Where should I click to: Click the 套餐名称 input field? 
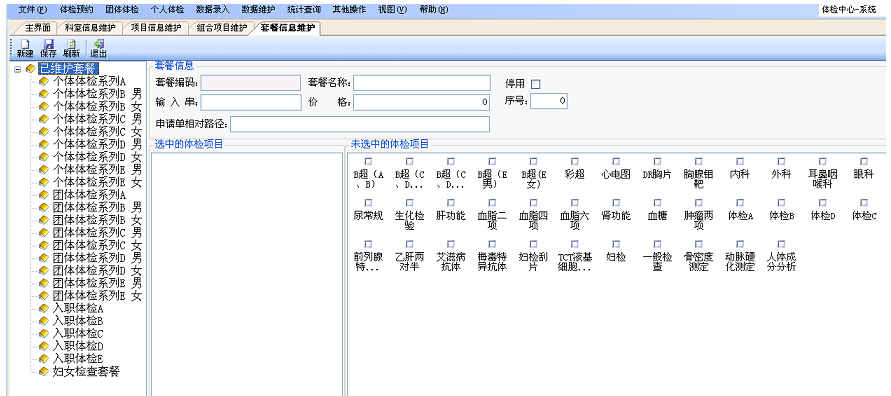click(422, 83)
